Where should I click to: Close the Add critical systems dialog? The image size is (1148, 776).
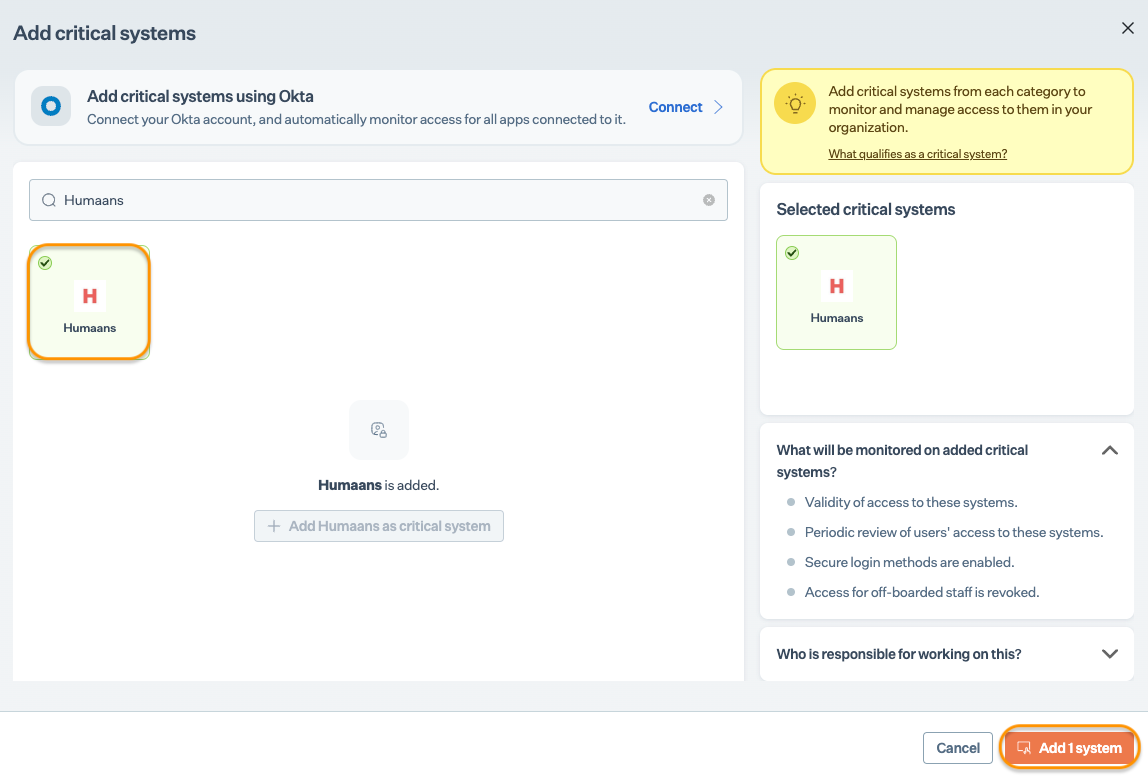tap(1128, 28)
